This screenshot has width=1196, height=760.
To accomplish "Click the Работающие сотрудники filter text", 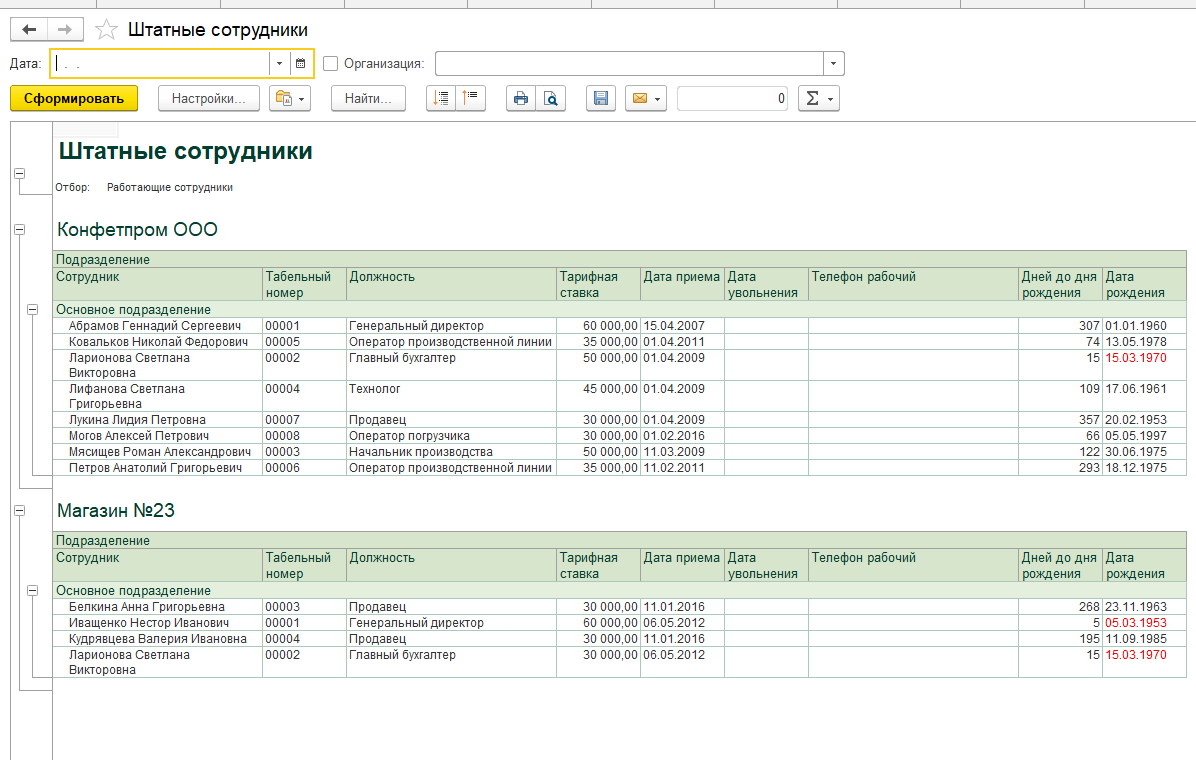I will (x=169, y=188).
